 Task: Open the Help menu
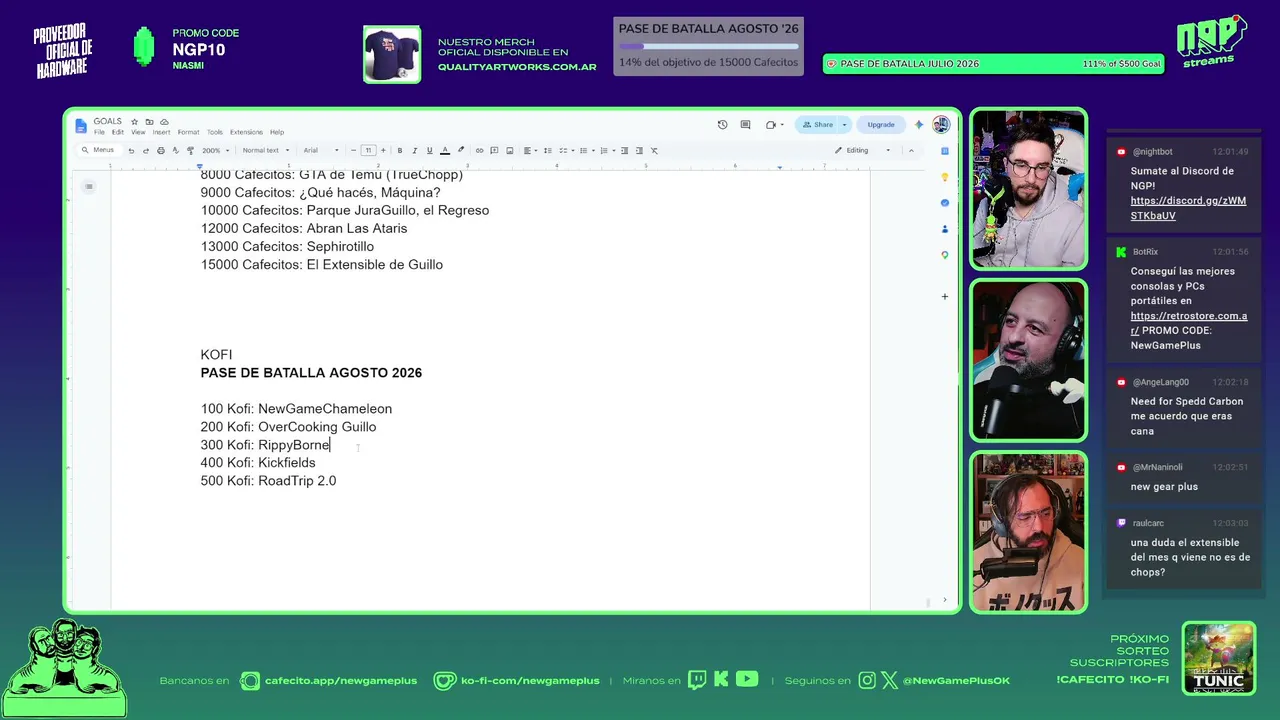(x=277, y=132)
